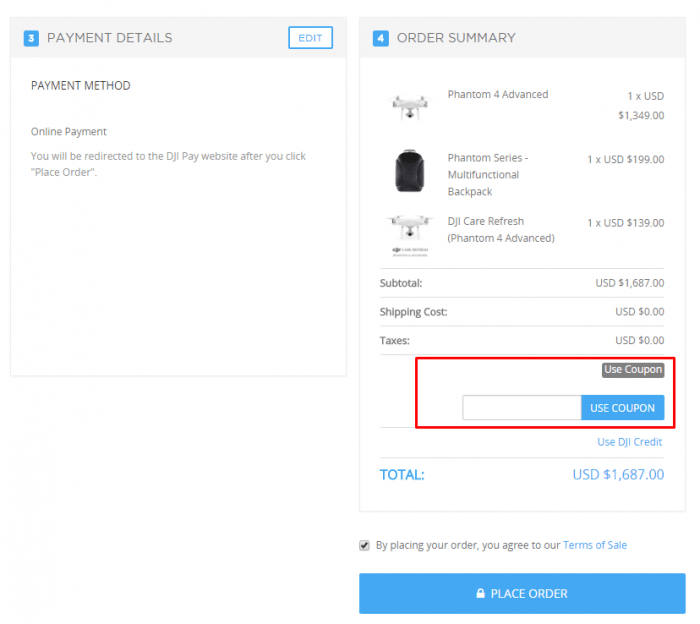Viewport: 700px width, 624px height.
Task: Open the Terms of Sale link
Action: [595, 545]
